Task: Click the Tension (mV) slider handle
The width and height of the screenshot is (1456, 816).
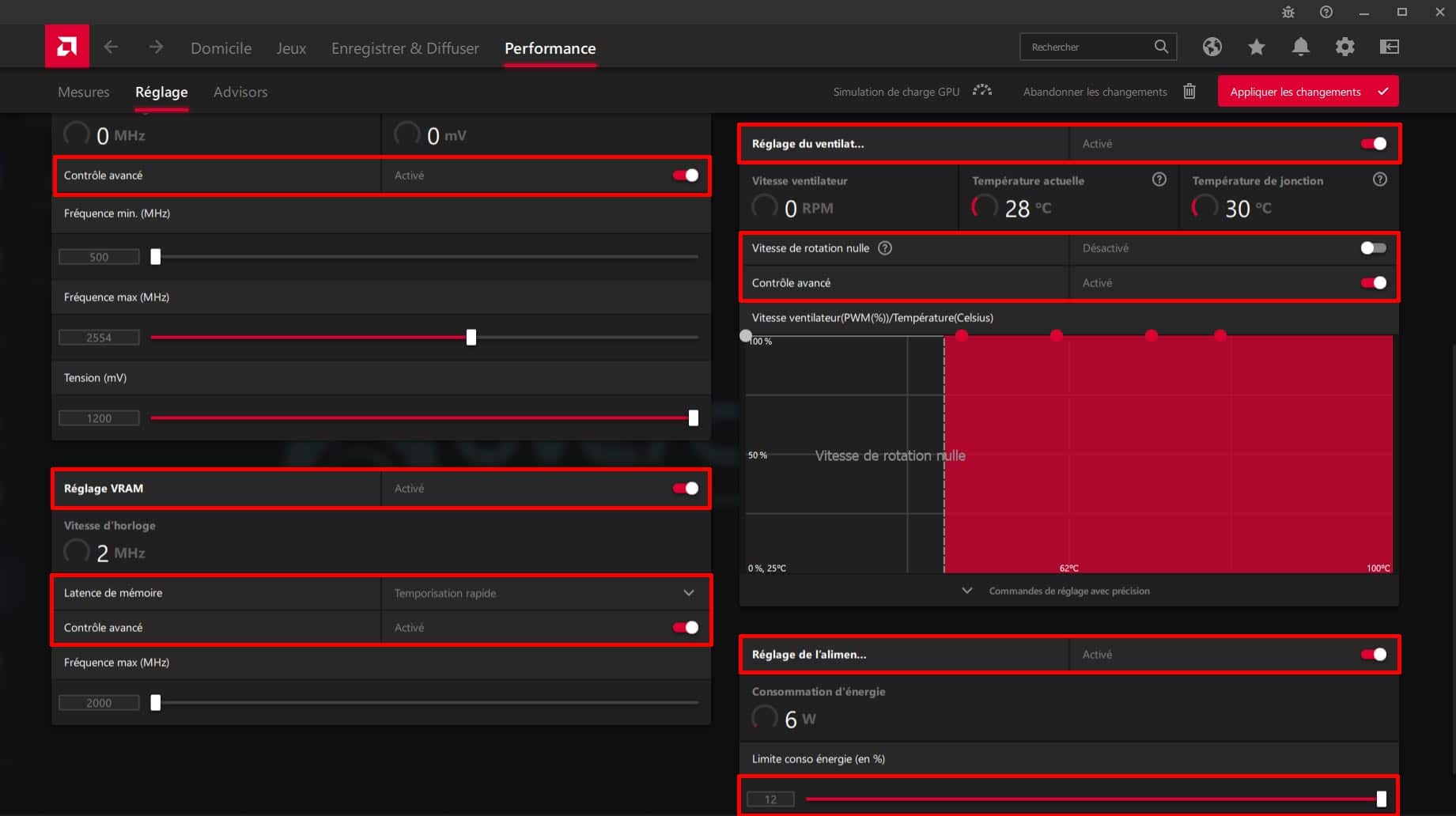Action: click(x=694, y=418)
